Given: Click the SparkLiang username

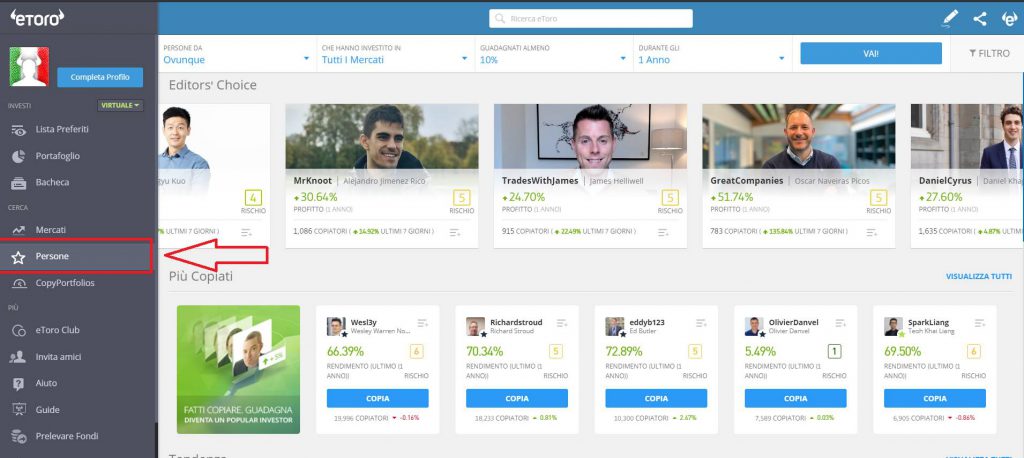Looking at the screenshot, I should pyautogui.click(x=929, y=323).
